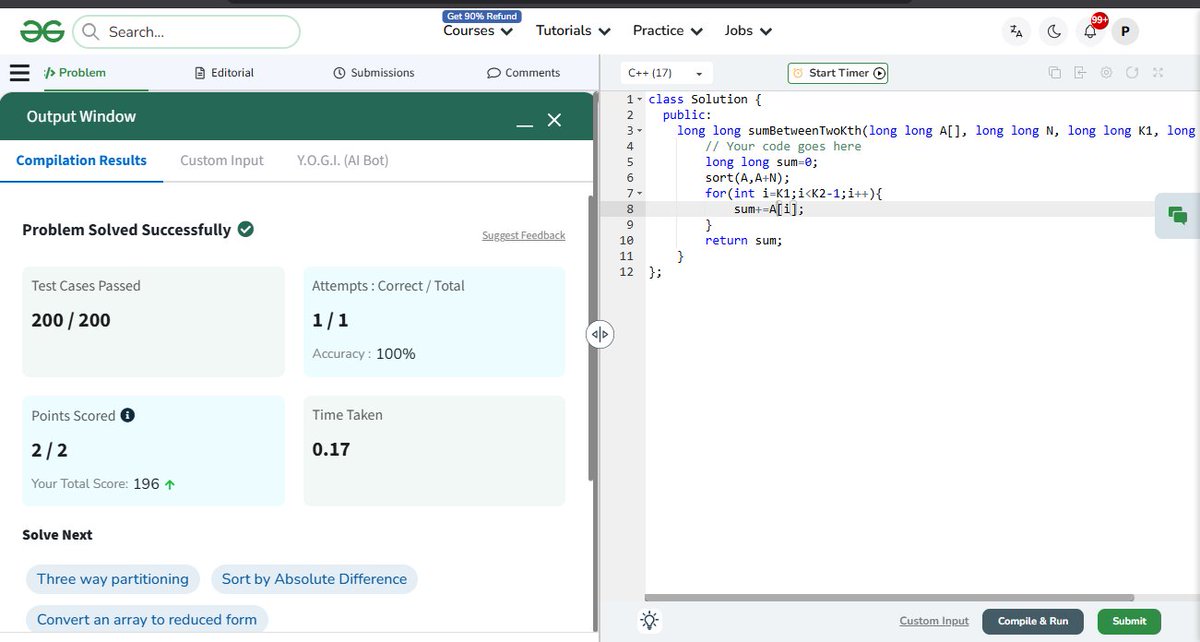Expand editor to fullscreen

1158,73
